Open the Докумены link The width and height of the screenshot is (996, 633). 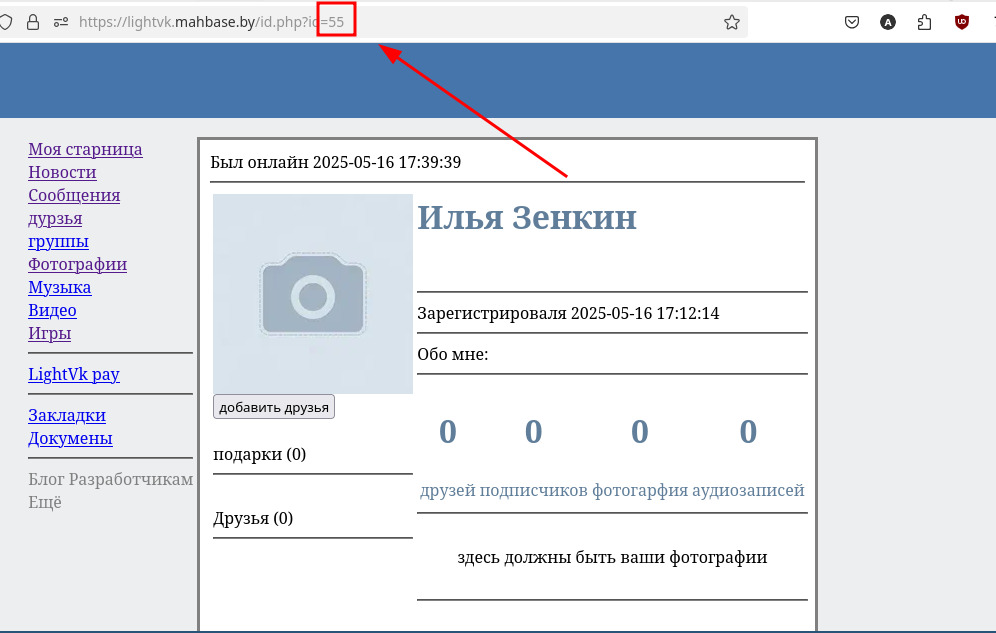tap(70, 438)
